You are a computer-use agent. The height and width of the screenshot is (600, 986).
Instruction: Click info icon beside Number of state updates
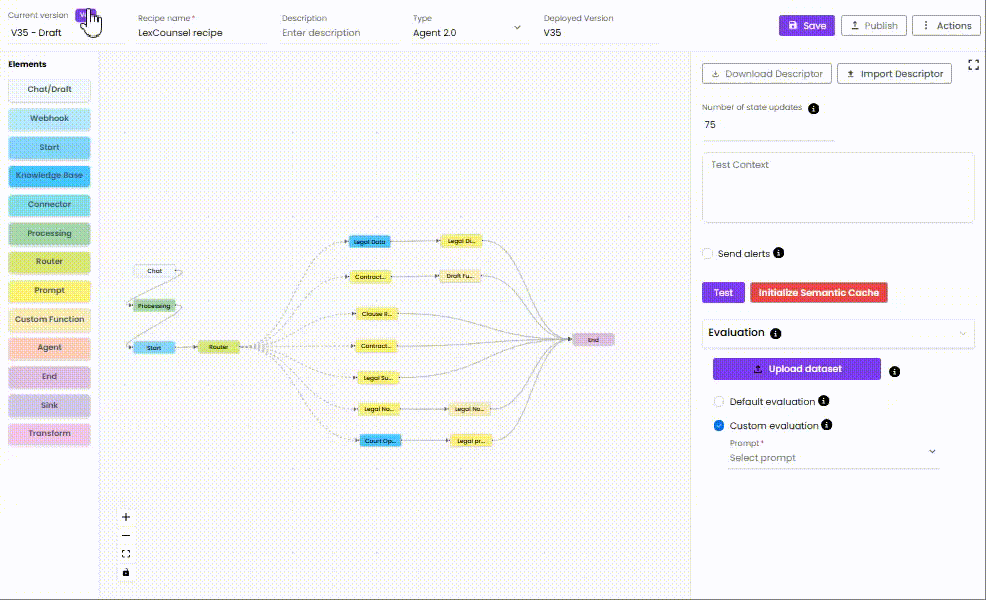(813, 108)
